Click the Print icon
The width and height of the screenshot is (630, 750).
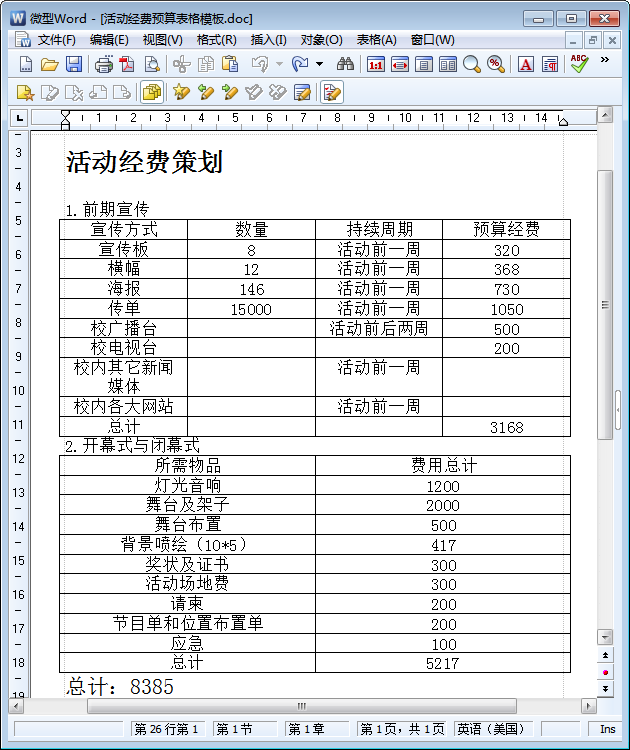pos(103,64)
